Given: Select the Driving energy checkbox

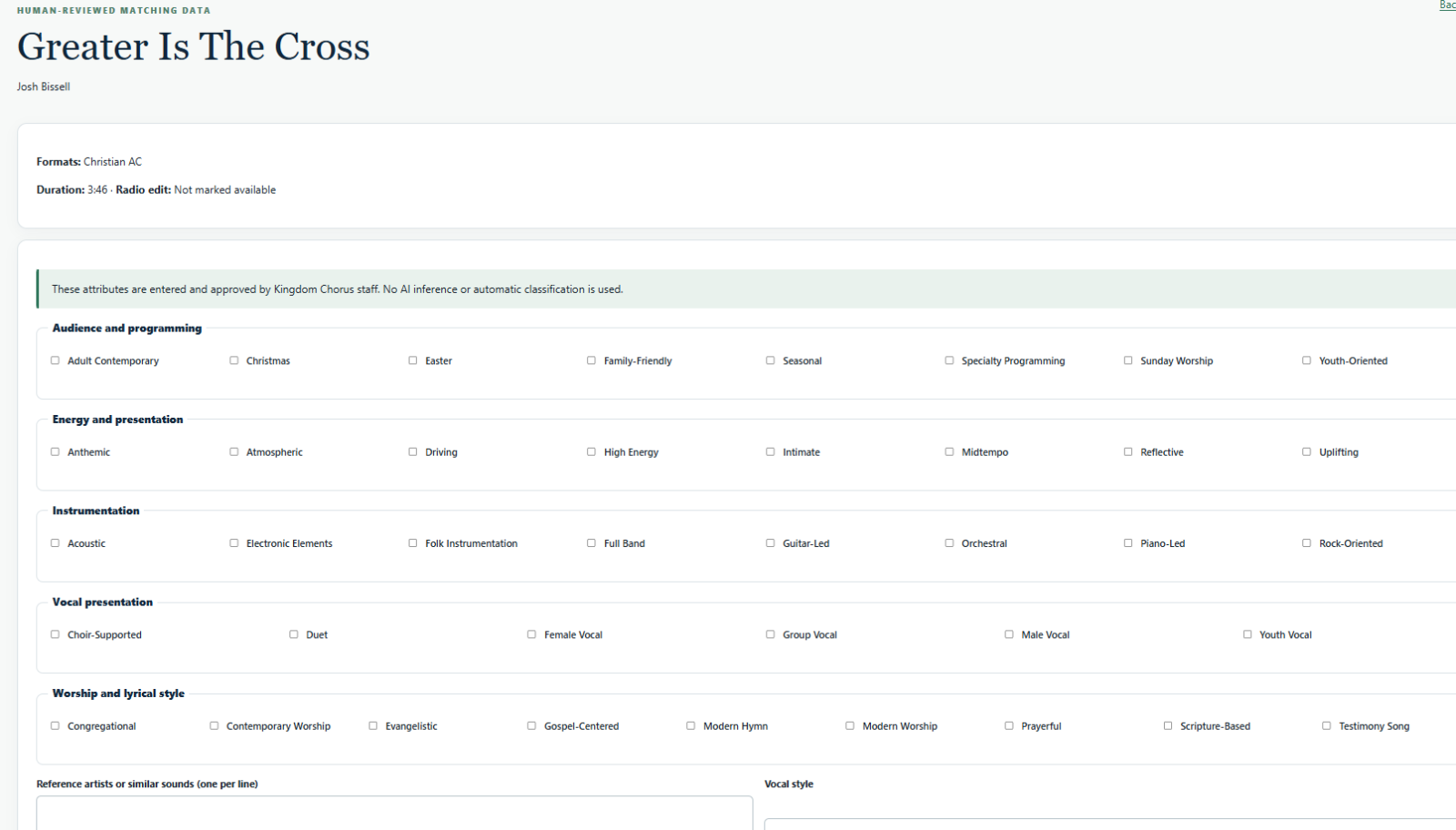Looking at the screenshot, I should pos(413,451).
